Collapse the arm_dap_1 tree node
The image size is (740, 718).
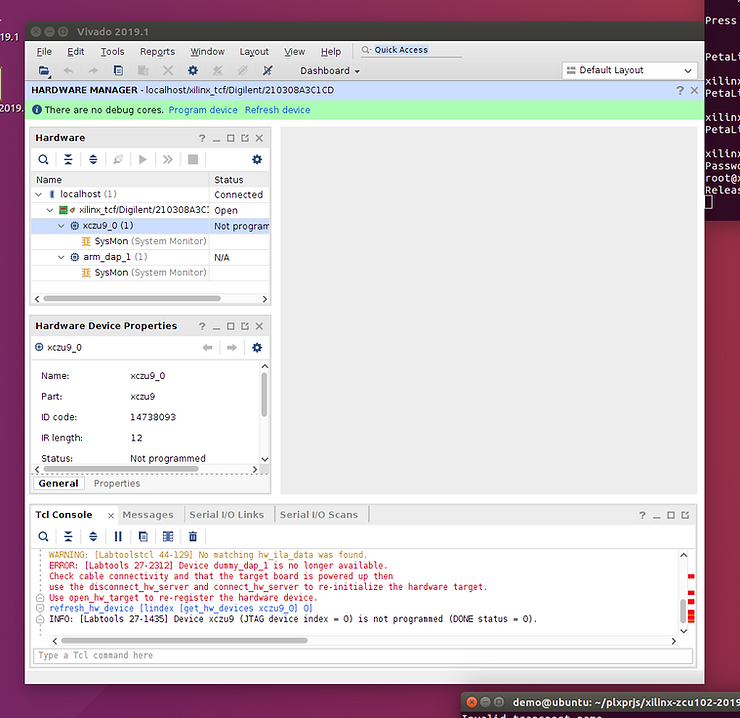(61, 257)
